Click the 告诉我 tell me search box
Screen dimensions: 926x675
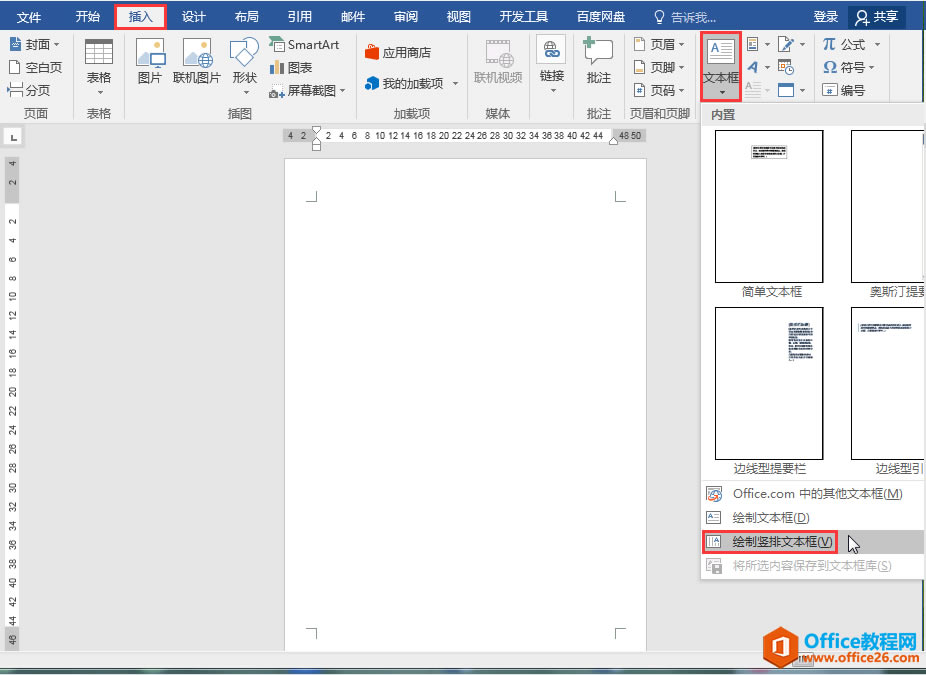pyautogui.click(x=685, y=17)
